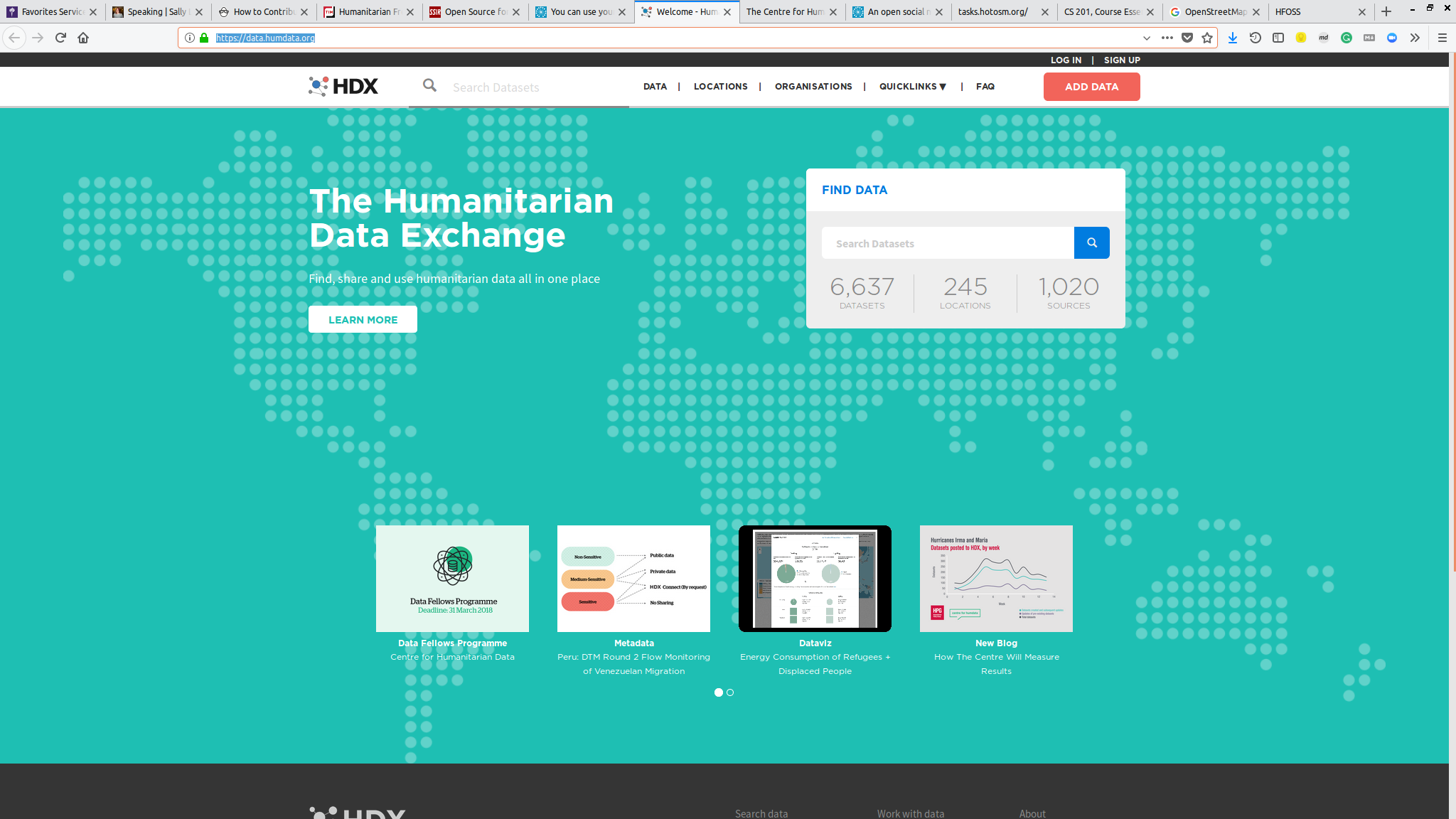
Task: Open the ORGANISATIONS menu item
Action: 813,87
